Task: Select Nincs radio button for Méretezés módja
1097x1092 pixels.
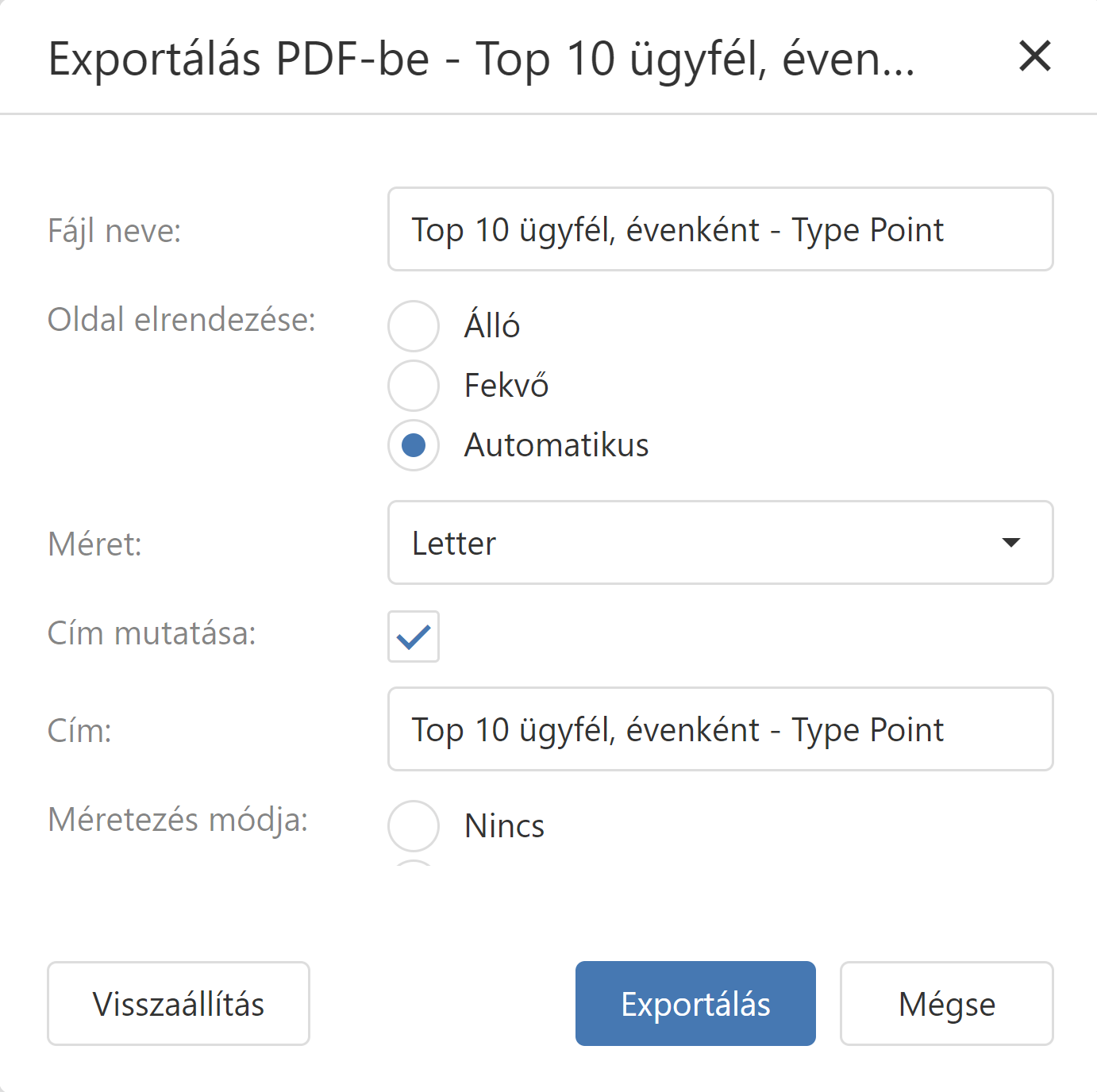Action: pyautogui.click(x=414, y=825)
